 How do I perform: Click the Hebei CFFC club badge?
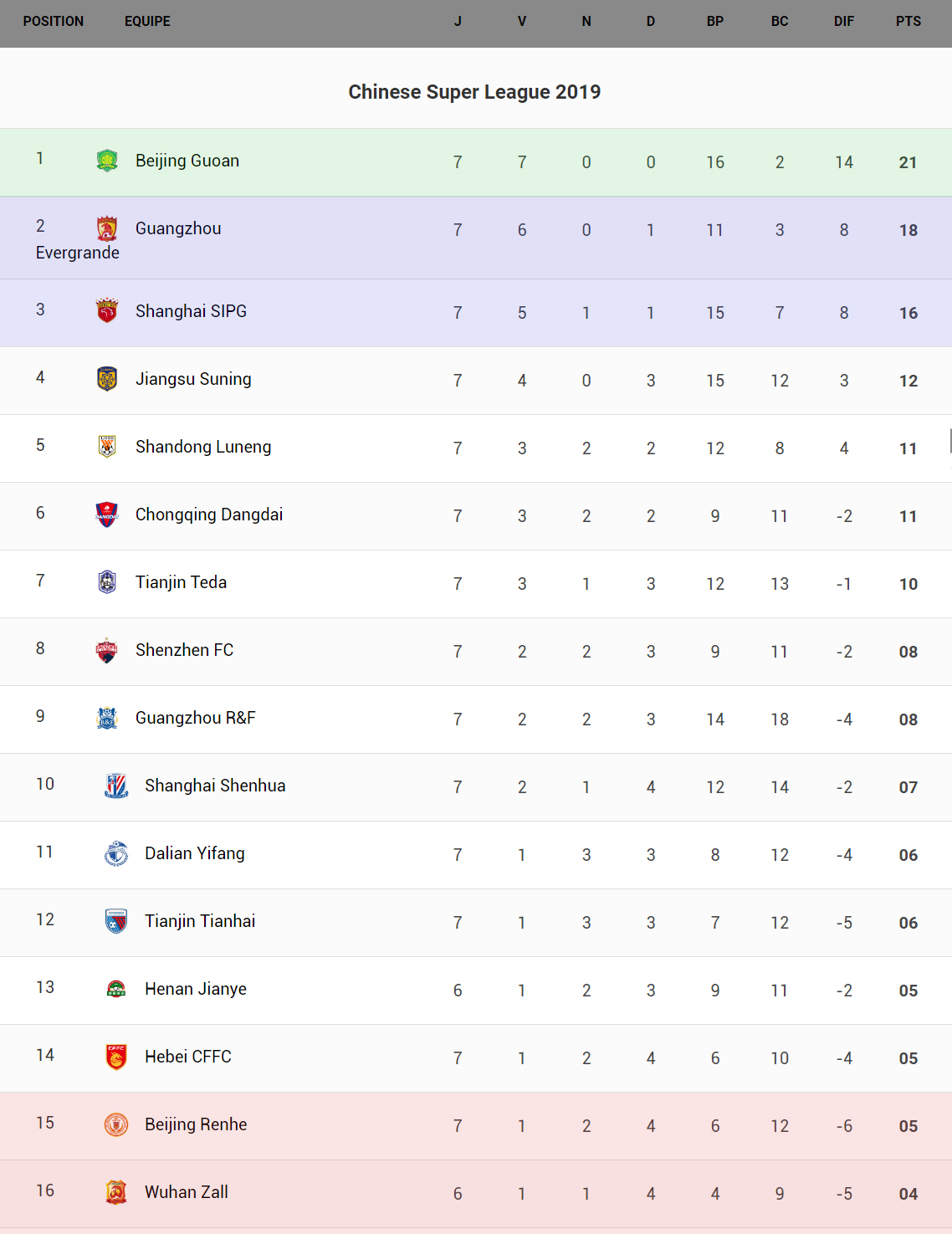click(x=116, y=1057)
